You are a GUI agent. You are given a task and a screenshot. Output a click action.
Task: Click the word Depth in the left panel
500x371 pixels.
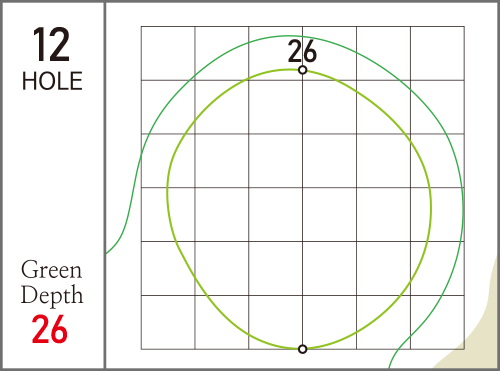click(x=52, y=295)
